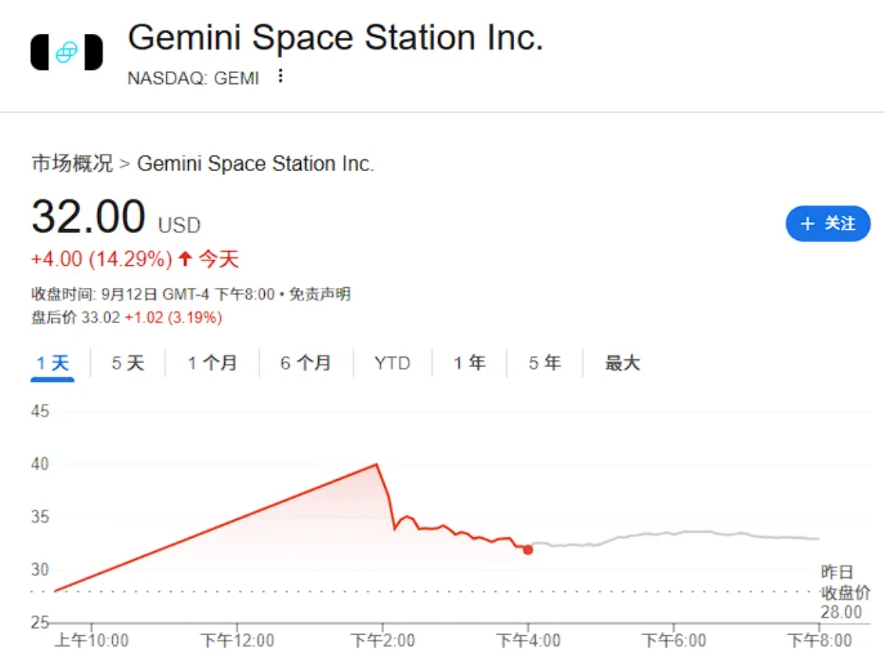Click the plus icon on the 关注 button
This screenshot has height=654, width=885.
(x=807, y=223)
